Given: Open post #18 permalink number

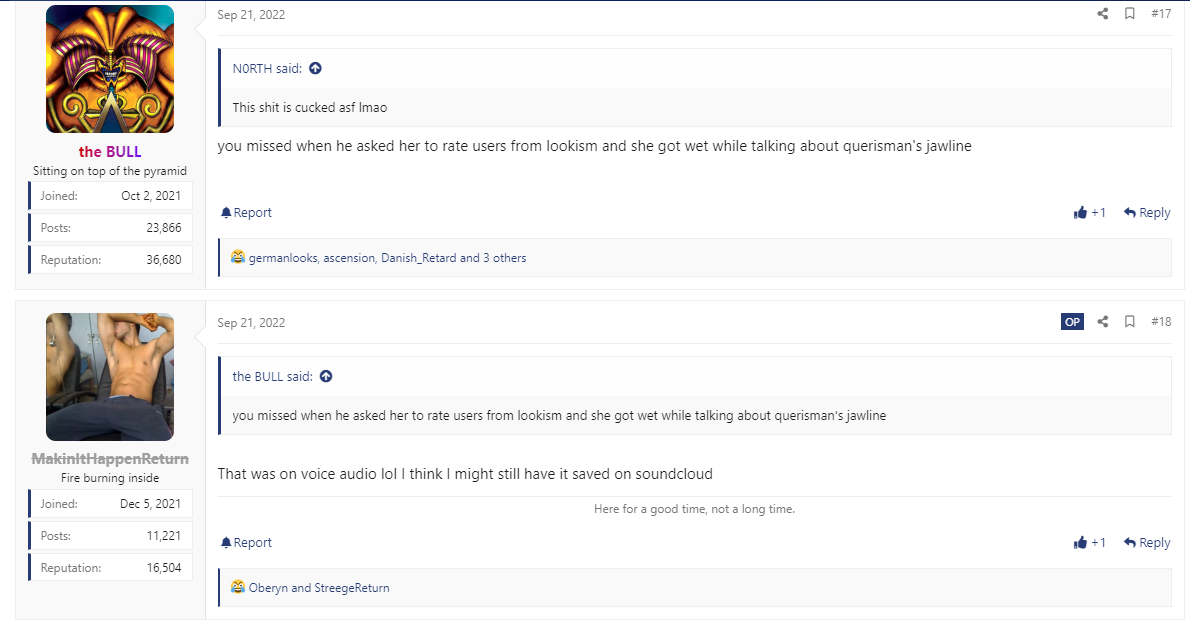Looking at the screenshot, I should [1161, 322].
